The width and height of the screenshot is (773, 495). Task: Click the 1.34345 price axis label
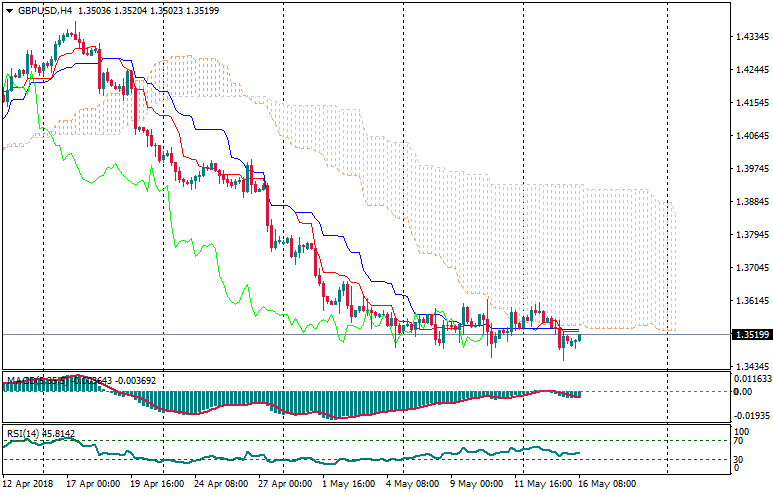[x=750, y=366]
